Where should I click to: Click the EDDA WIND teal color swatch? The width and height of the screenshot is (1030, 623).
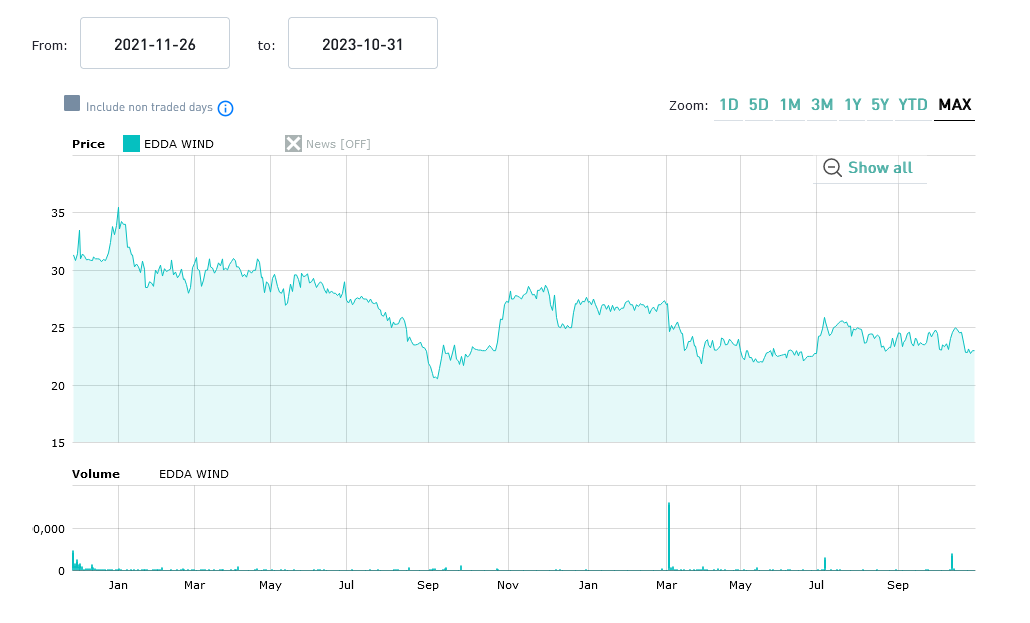click(131, 144)
